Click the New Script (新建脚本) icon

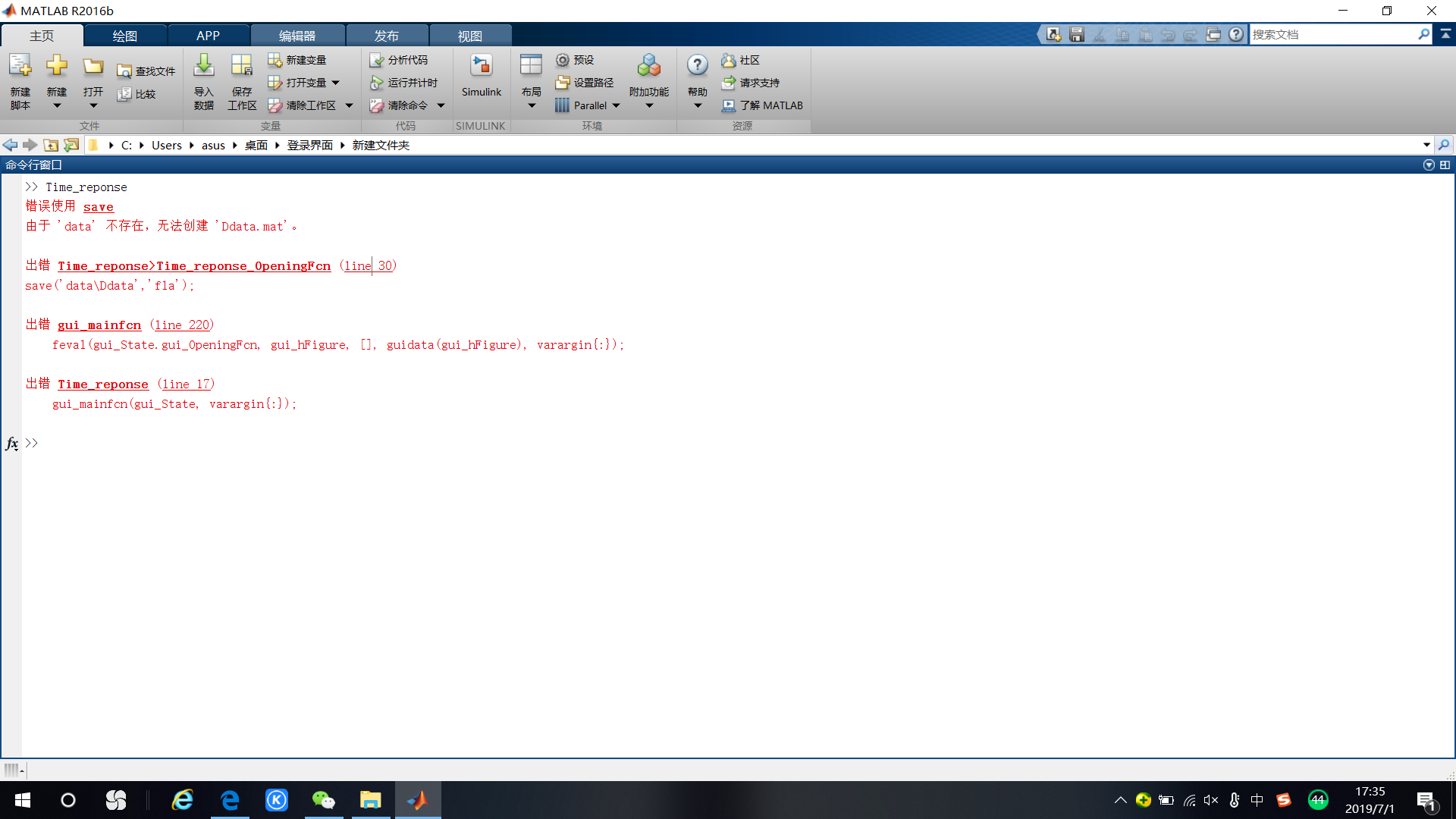[20, 67]
